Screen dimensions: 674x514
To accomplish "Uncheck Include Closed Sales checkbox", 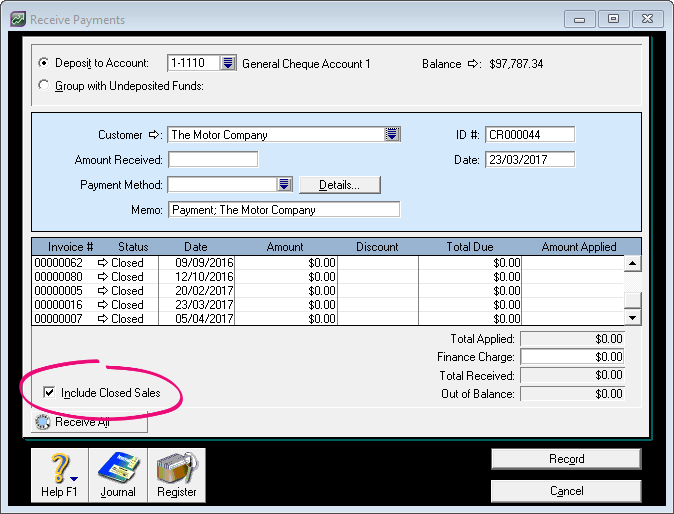I will point(49,393).
